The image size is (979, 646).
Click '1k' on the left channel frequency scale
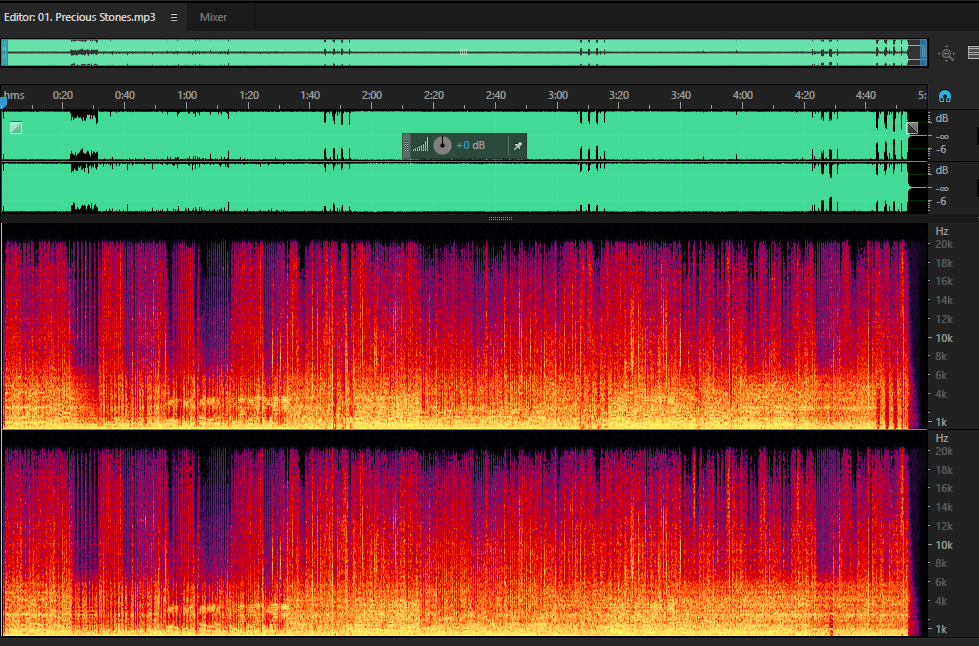(x=941, y=423)
